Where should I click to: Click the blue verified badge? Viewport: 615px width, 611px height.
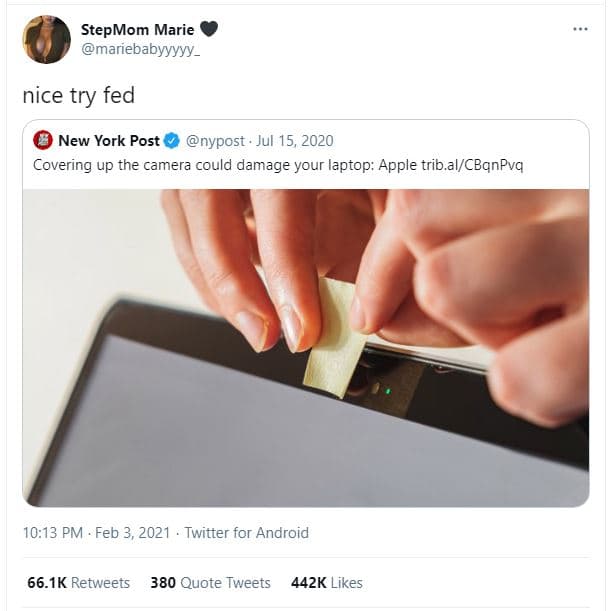tap(172, 141)
